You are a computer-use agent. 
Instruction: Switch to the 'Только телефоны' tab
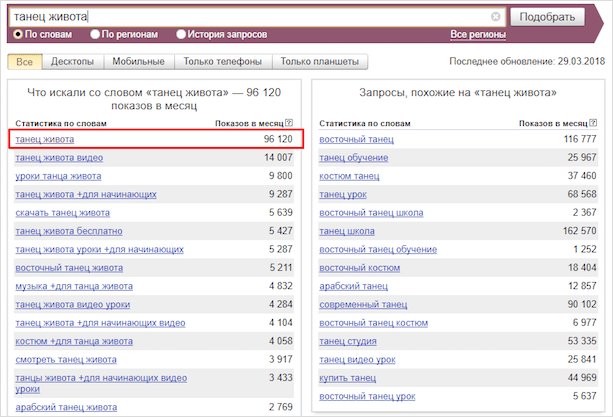pyautogui.click(x=222, y=62)
